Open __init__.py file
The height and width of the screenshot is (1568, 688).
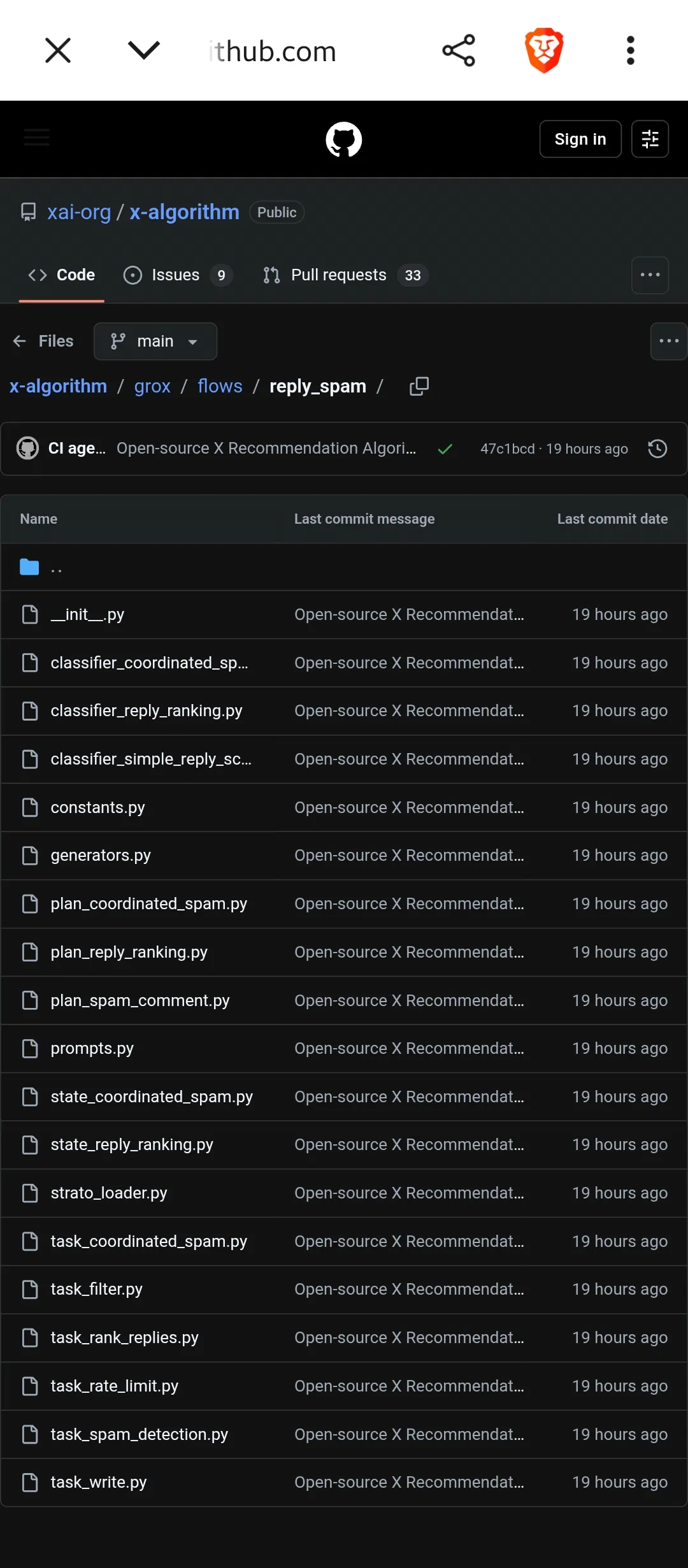[x=87, y=615]
